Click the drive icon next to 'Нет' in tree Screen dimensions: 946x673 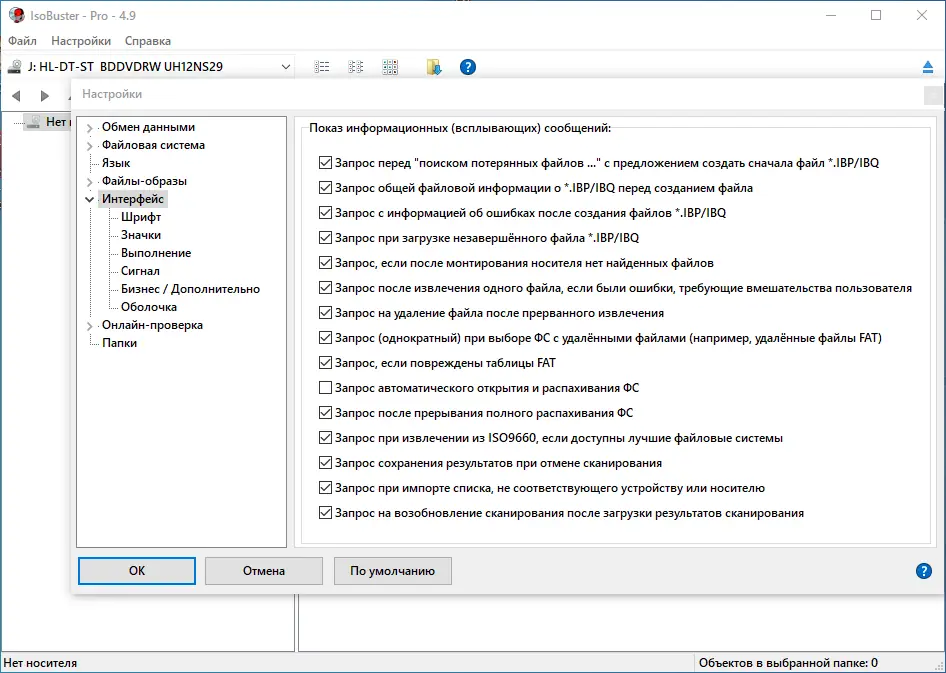(36, 122)
